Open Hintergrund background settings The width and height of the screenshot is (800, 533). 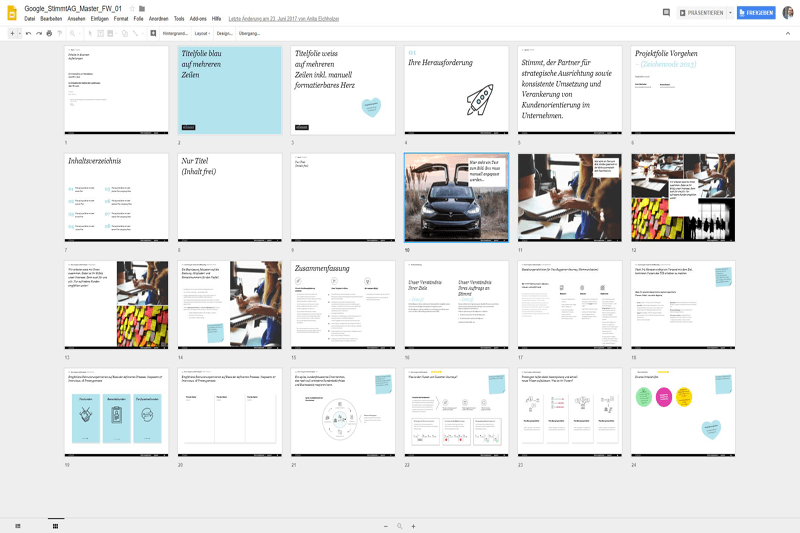[x=175, y=34]
